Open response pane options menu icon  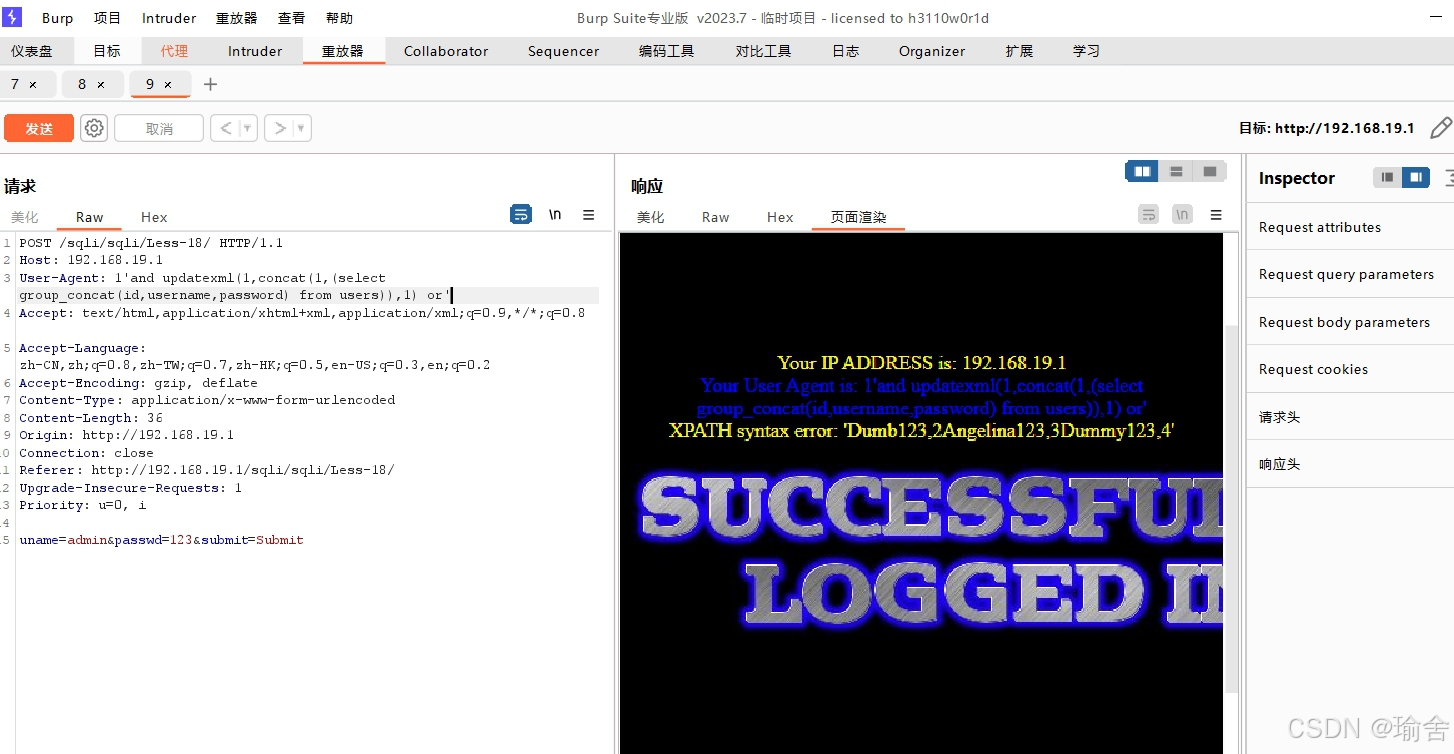click(1216, 215)
